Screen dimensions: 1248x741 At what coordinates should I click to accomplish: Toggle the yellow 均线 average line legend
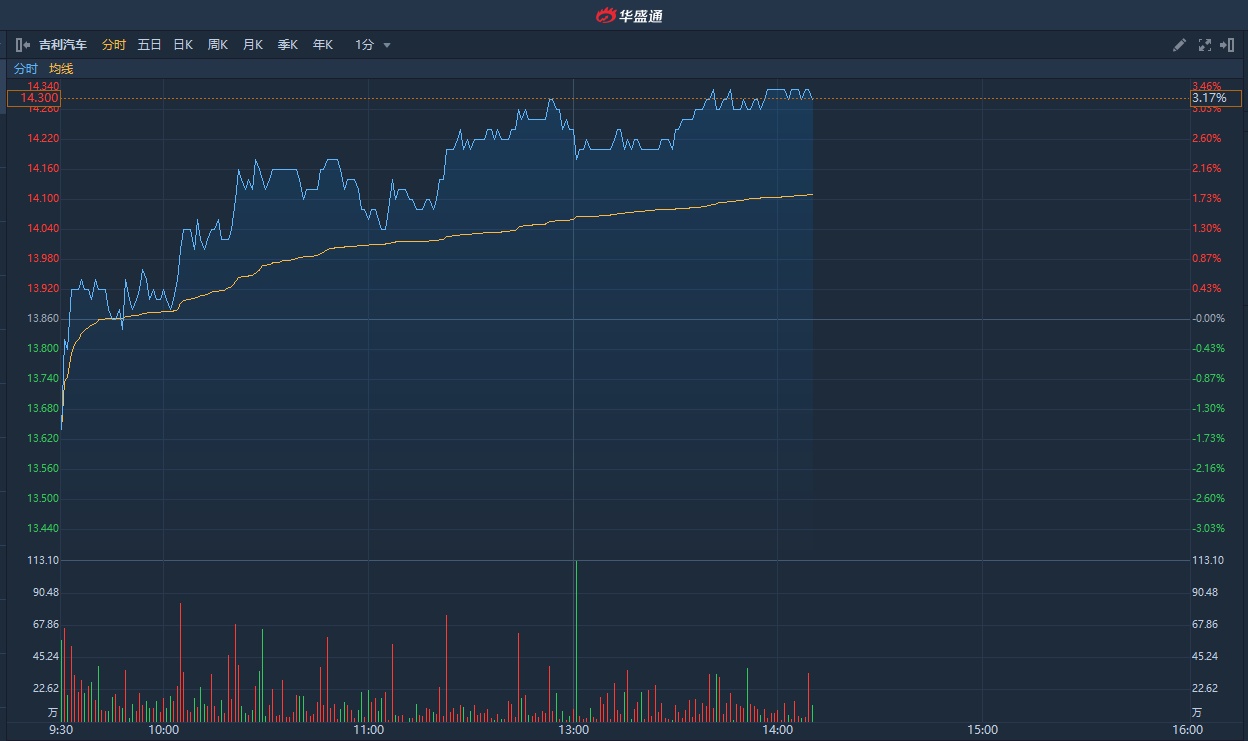[x=61, y=69]
